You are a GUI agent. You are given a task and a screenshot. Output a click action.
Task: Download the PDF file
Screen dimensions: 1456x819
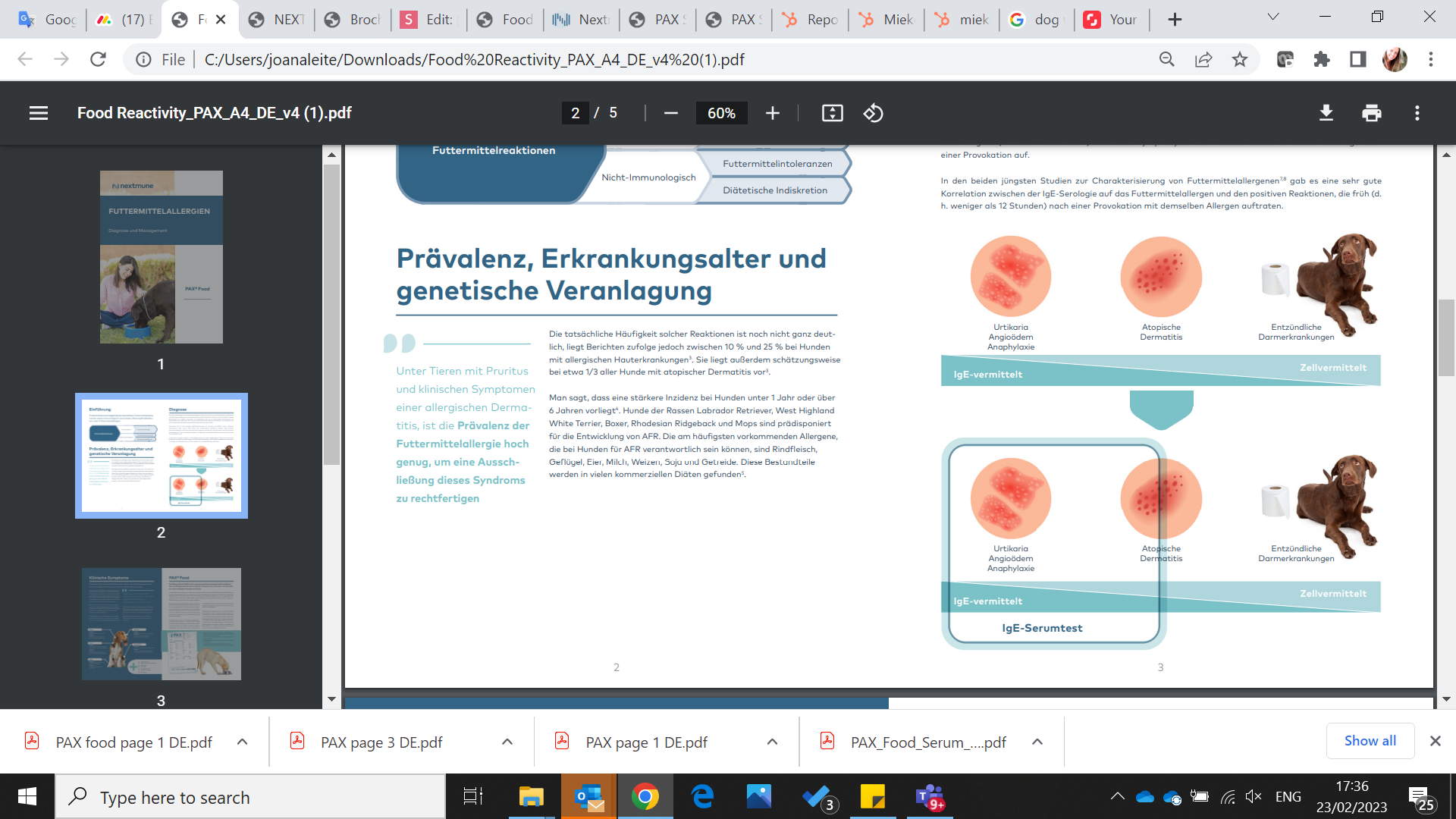click(1326, 113)
